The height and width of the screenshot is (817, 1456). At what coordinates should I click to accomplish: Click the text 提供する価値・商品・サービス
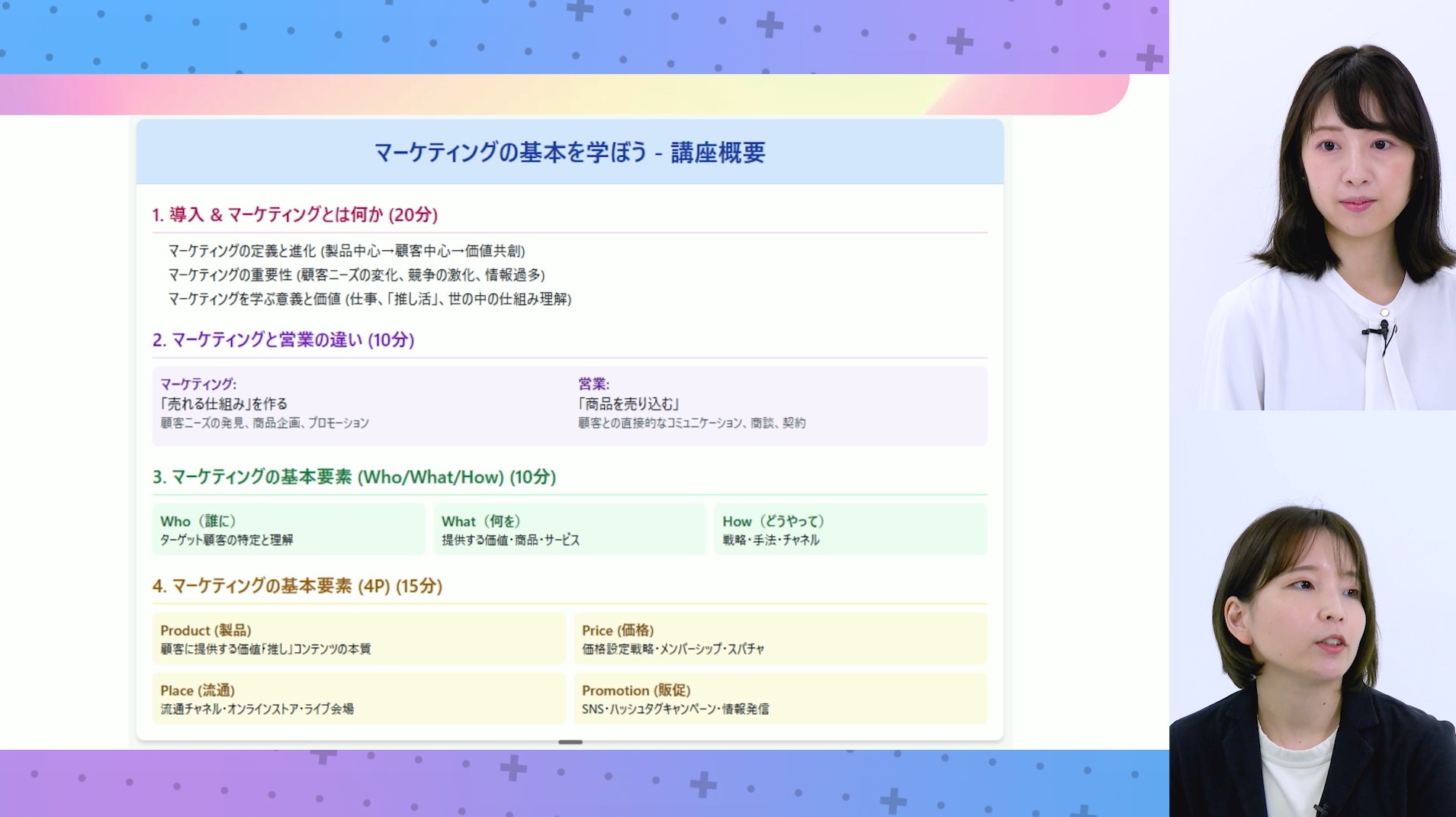(510, 540)
